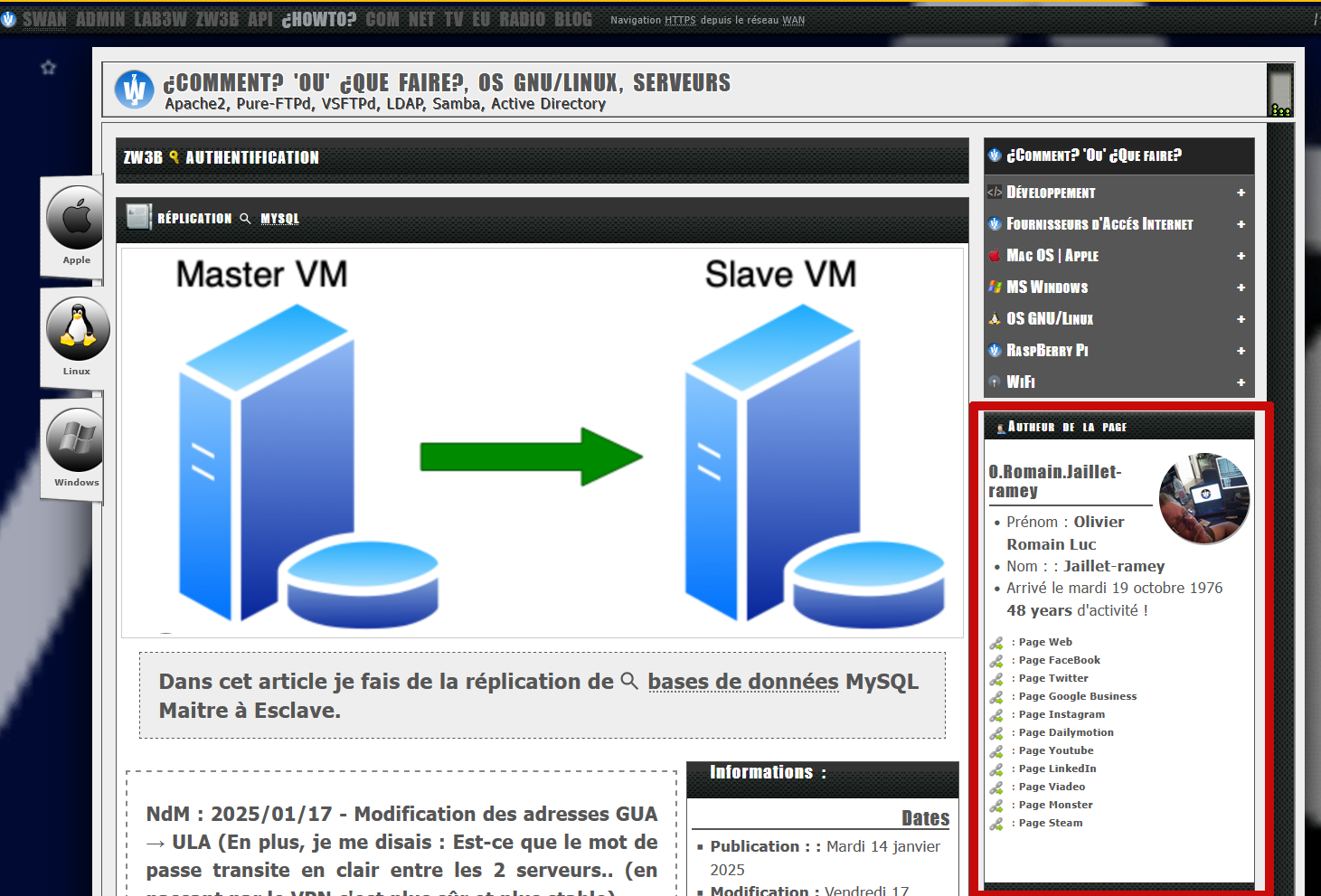
Task: Open the author's Page FaceBook link
Action: (x=1059, y=660)
